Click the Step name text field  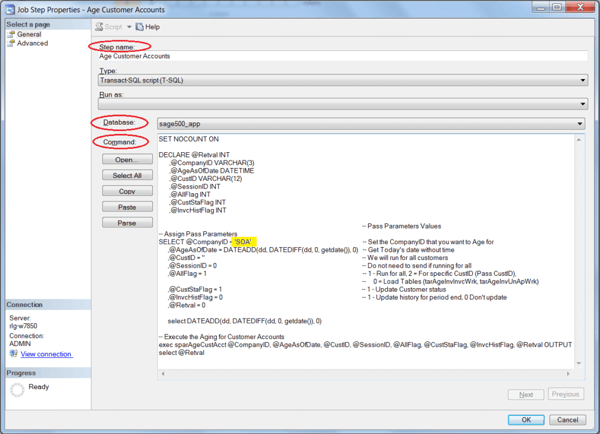(x=340, y=56)
